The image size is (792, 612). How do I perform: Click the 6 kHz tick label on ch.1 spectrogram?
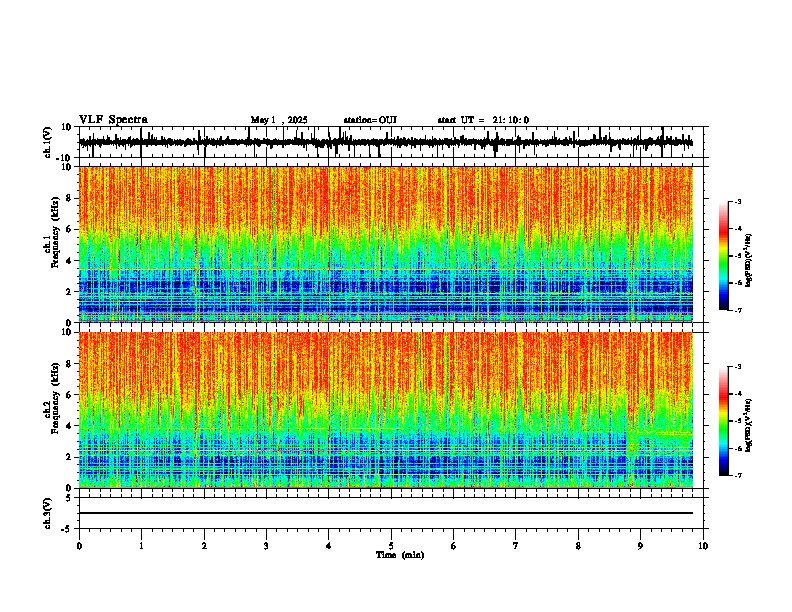(x=69, y=229)
